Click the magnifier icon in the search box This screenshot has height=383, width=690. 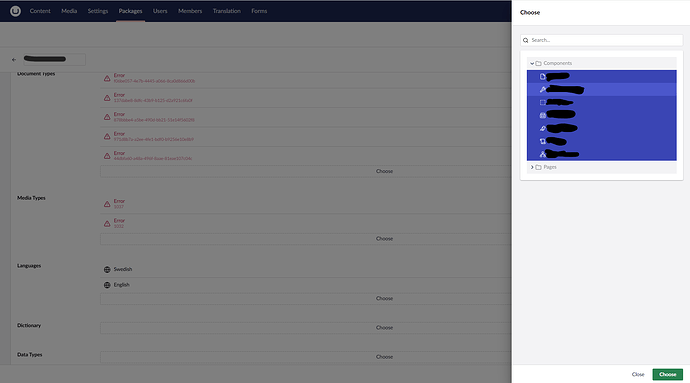(x=525, y=40)
